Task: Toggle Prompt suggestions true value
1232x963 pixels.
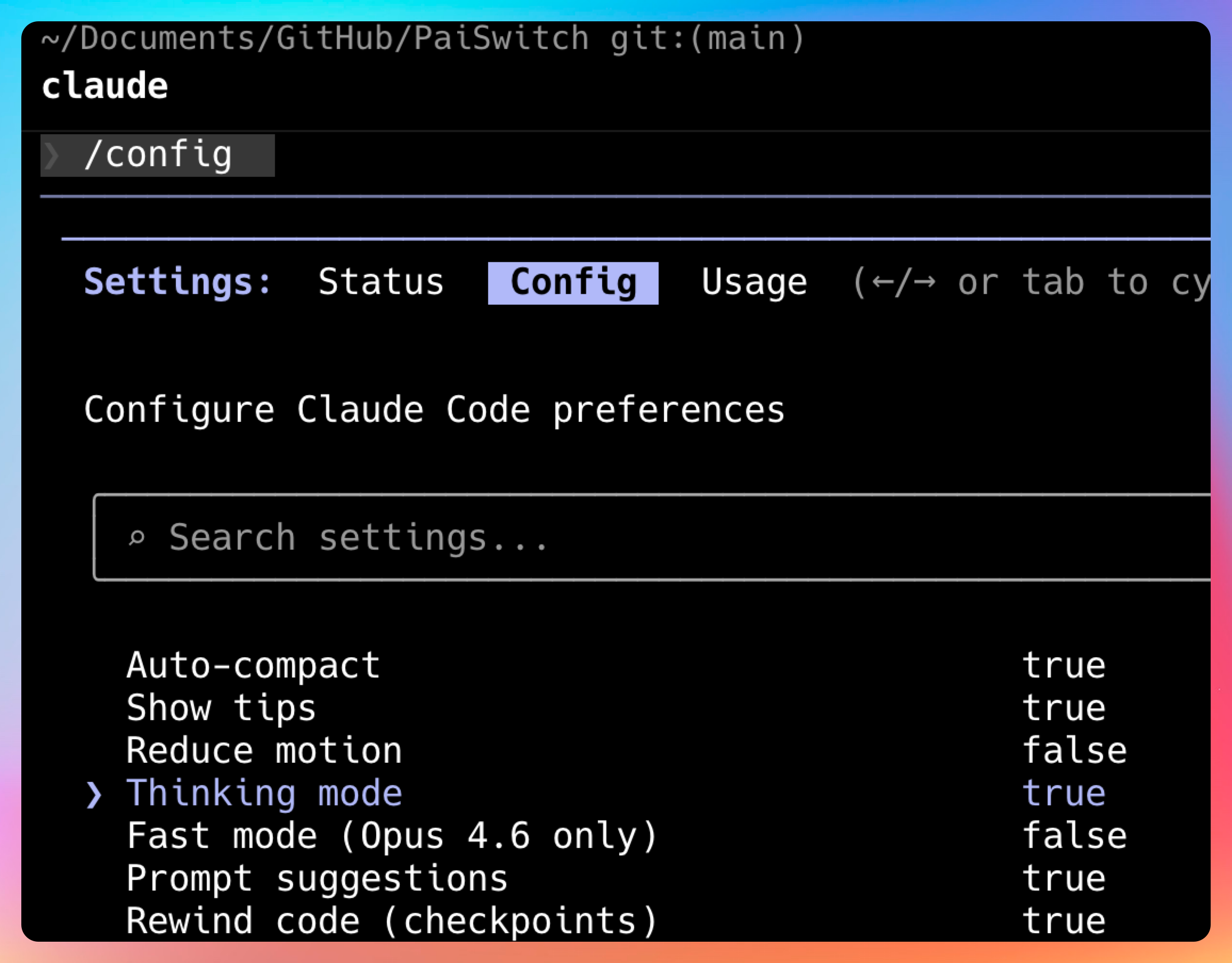Action: (1063, 878)
